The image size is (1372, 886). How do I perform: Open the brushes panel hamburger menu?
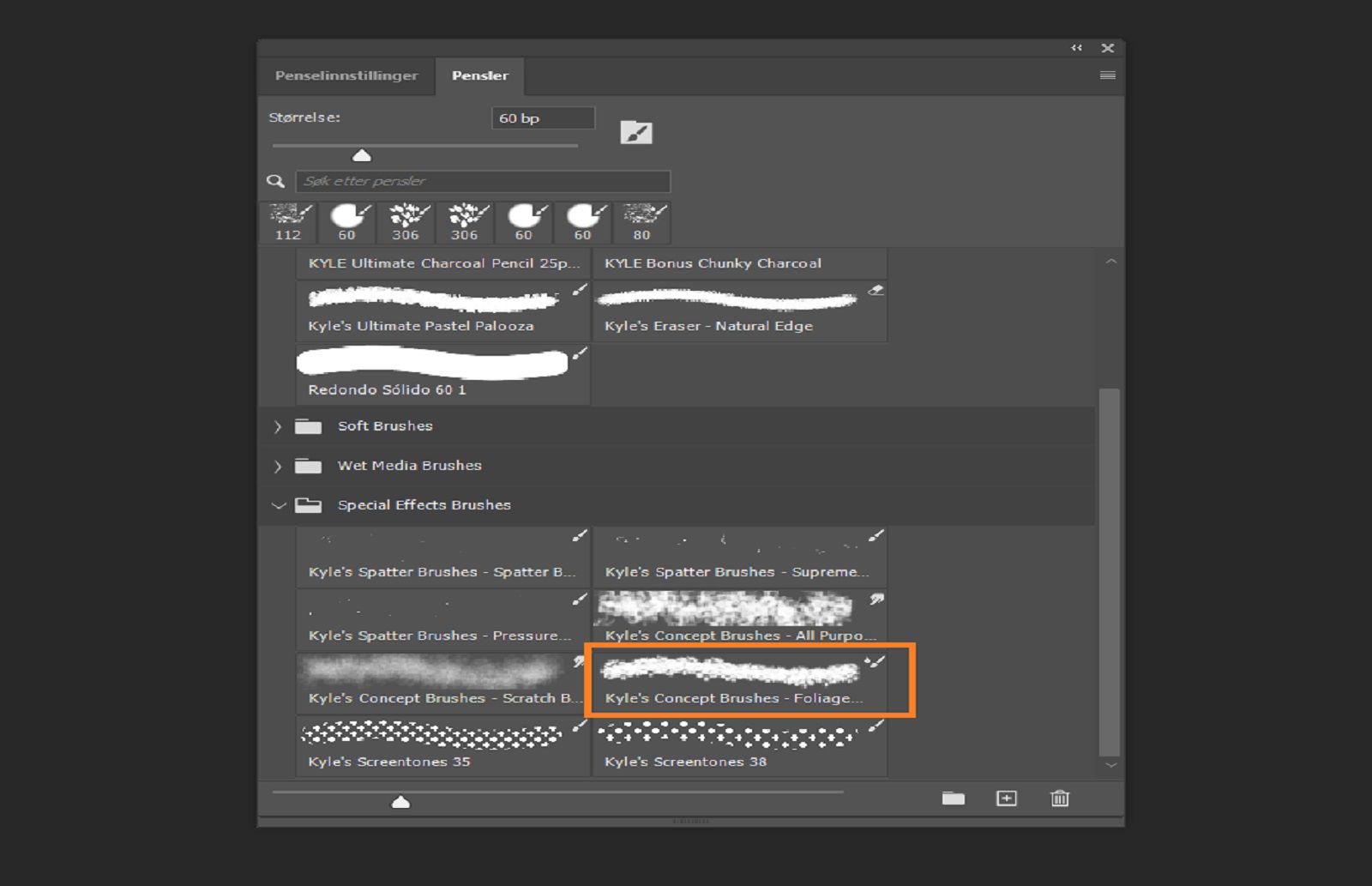point(1108,75)
